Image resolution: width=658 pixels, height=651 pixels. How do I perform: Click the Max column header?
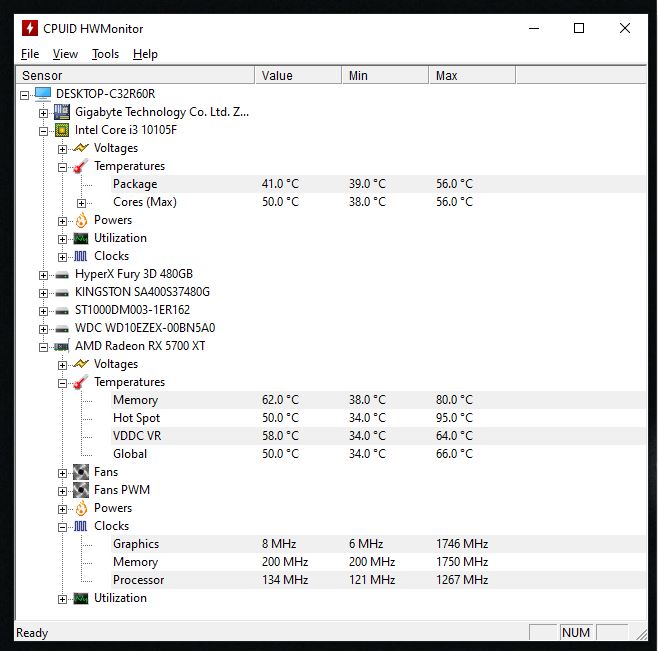click(x=472, y=76)
